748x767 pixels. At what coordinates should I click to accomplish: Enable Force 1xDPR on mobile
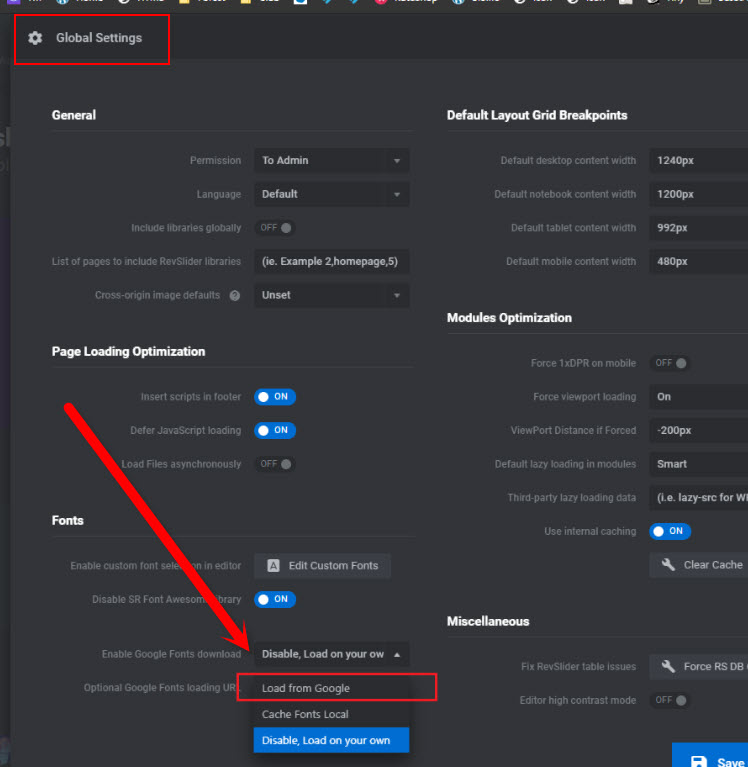pos(670,363)
